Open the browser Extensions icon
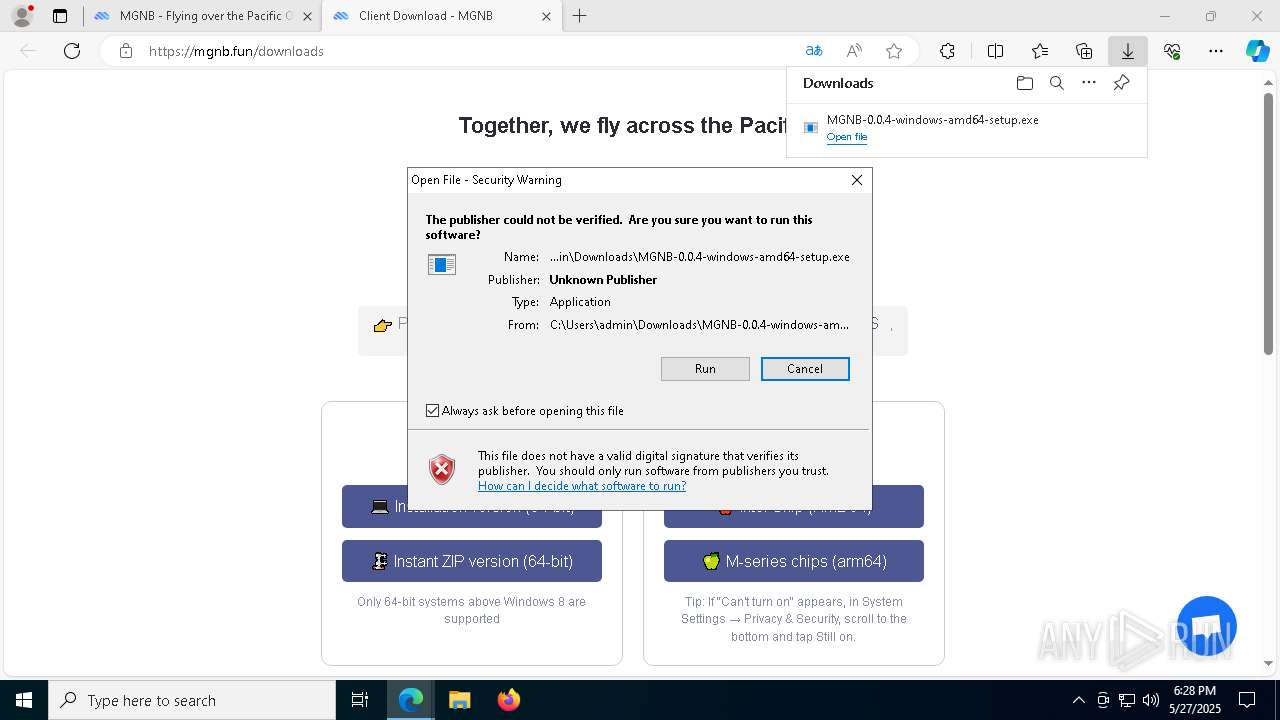The image size is (1280, 720). (947, 51)
